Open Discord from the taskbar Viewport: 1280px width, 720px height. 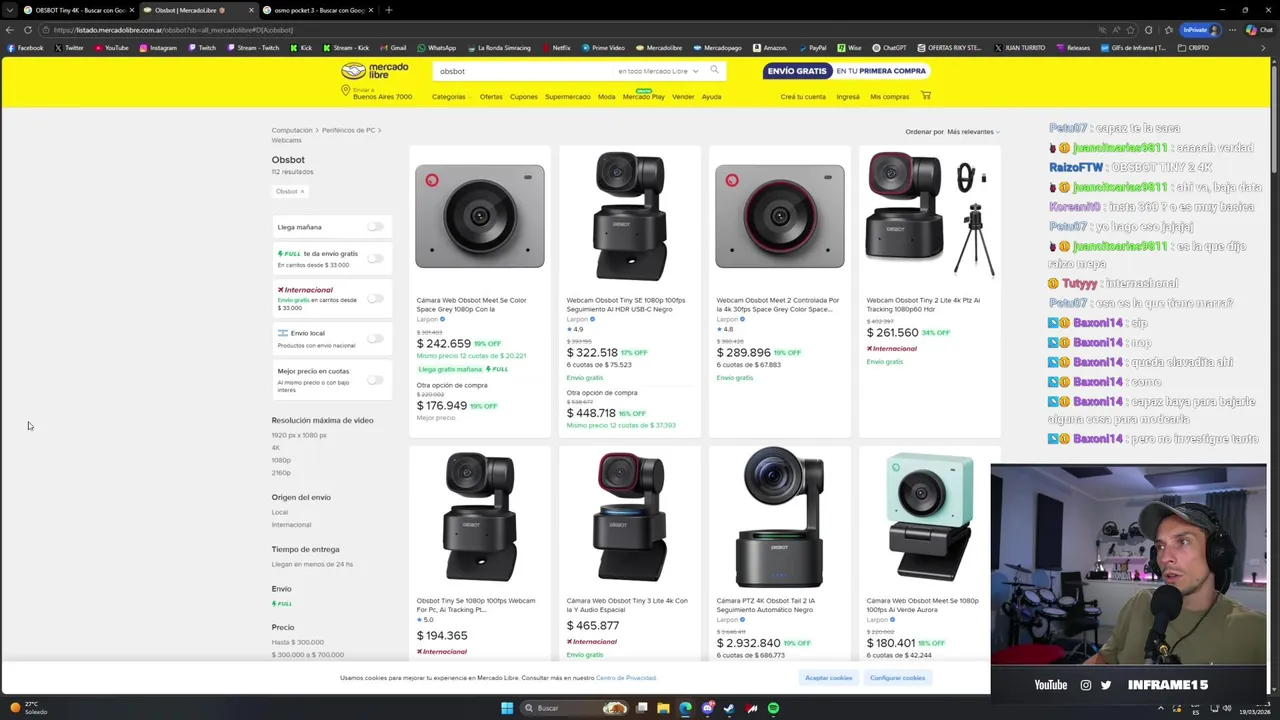[x=707, y=708]
